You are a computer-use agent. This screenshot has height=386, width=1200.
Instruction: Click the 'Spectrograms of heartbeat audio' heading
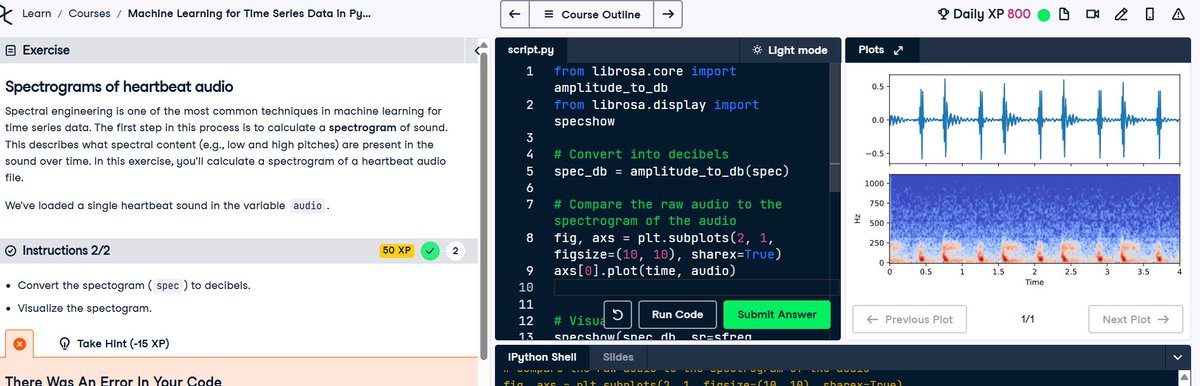tap(120, 87)
